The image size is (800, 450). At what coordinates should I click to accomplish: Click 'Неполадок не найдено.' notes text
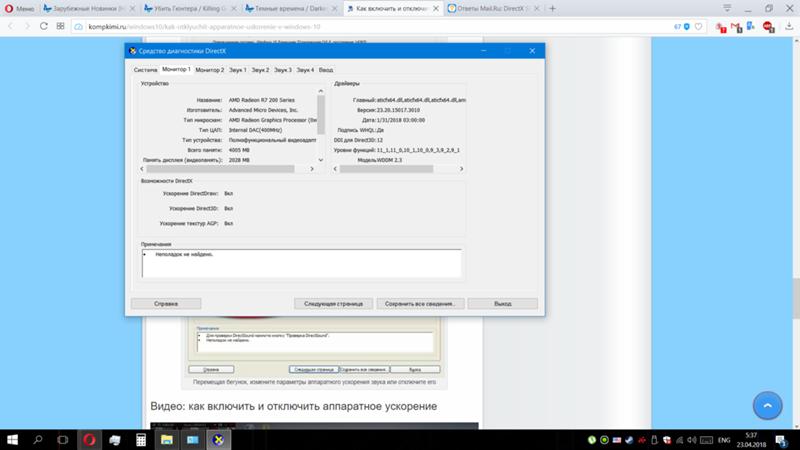click(184, 254)
